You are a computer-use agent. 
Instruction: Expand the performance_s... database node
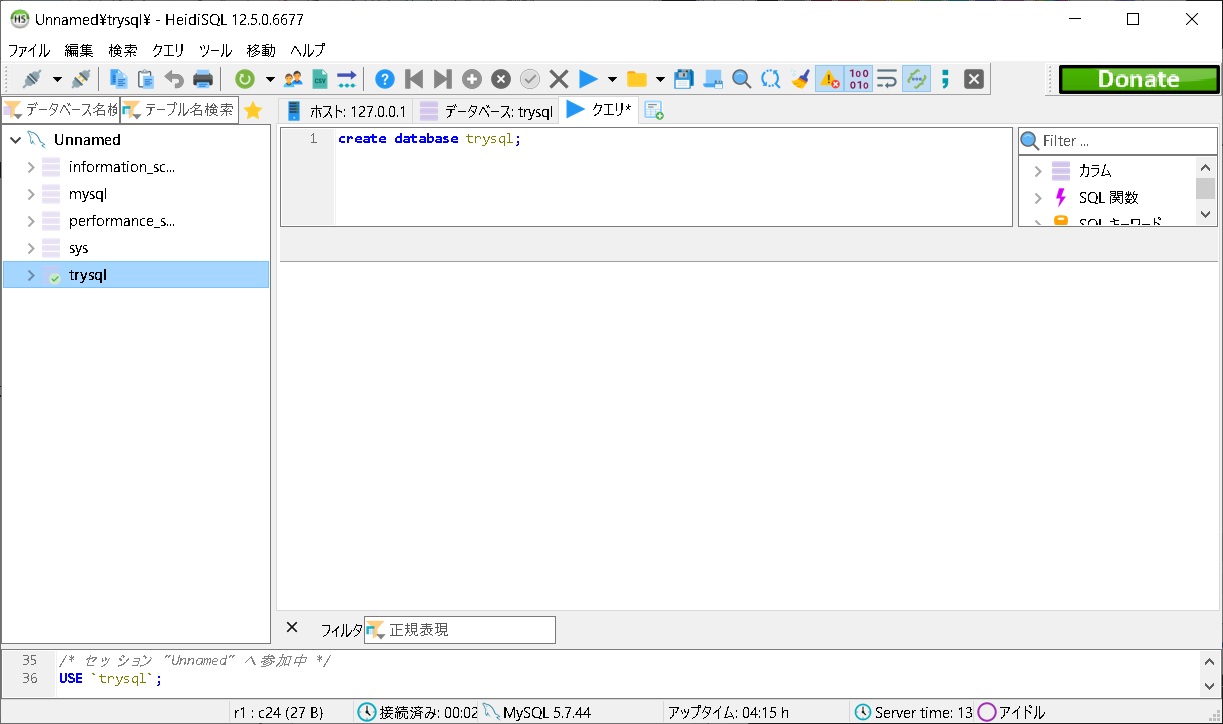click(31, 221)
